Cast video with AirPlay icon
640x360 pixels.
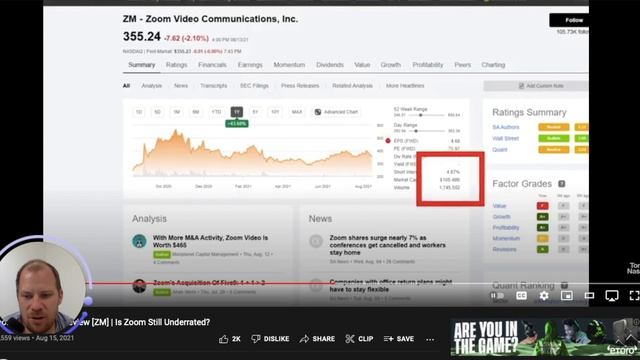pyautogui.click(x=611, y=296)
